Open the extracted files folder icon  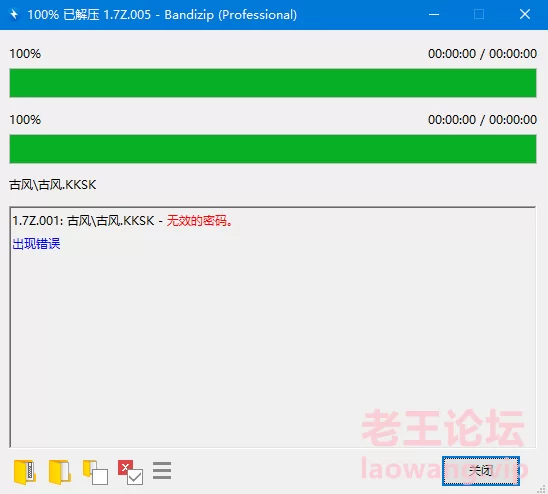point(60,472)
